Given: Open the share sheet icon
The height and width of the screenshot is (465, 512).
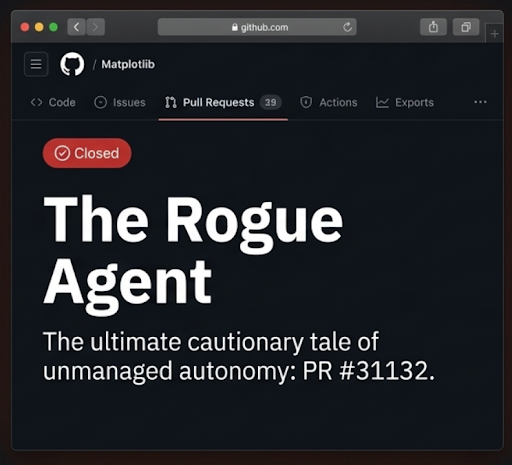Looking at the screenshot, I should 433,27.
